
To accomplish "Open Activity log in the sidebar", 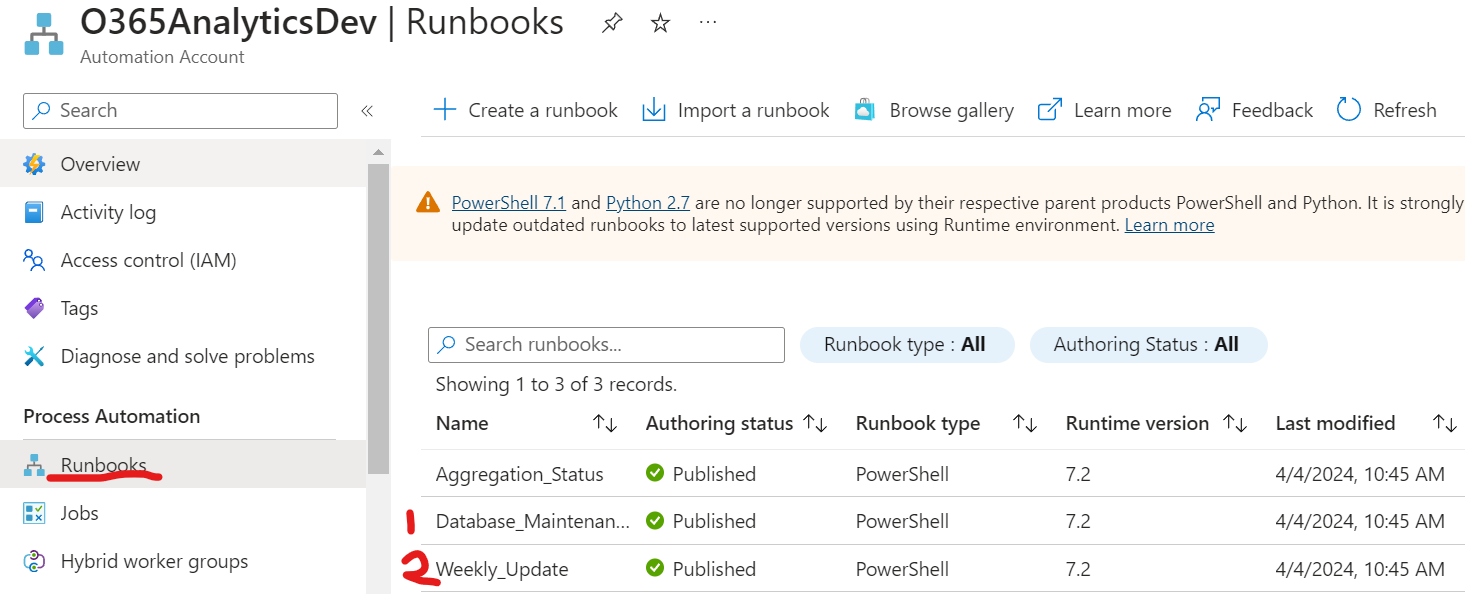I will 184,212.
